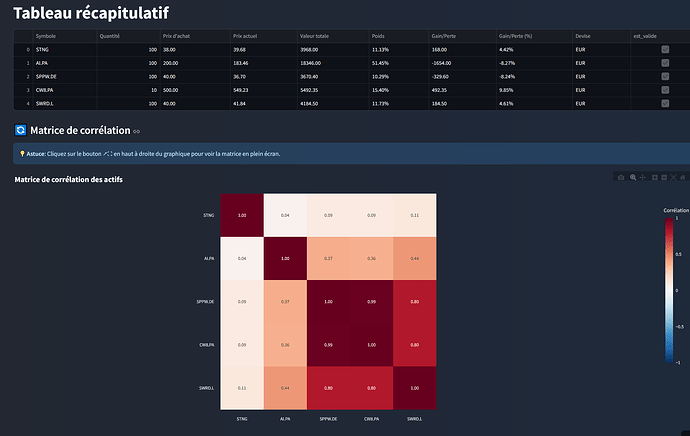Click the Zoom out minus icon
Image resolution: width=690 pixels, height=436 pixels.
pos(662,177)
